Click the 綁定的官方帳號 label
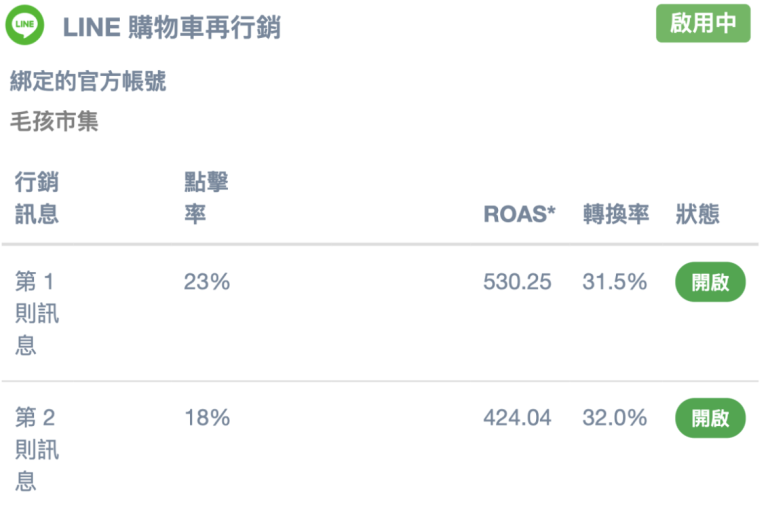 click(88, 81)
